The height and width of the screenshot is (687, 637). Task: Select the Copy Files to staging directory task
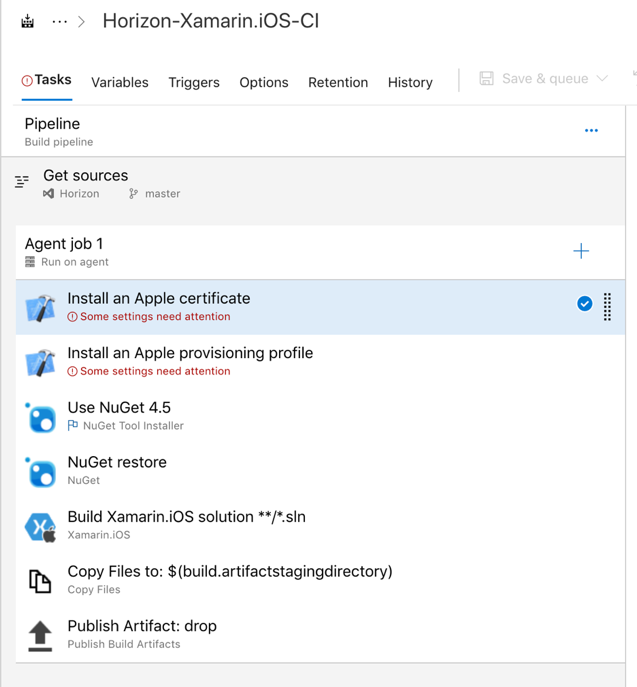(x=320, y=580)
